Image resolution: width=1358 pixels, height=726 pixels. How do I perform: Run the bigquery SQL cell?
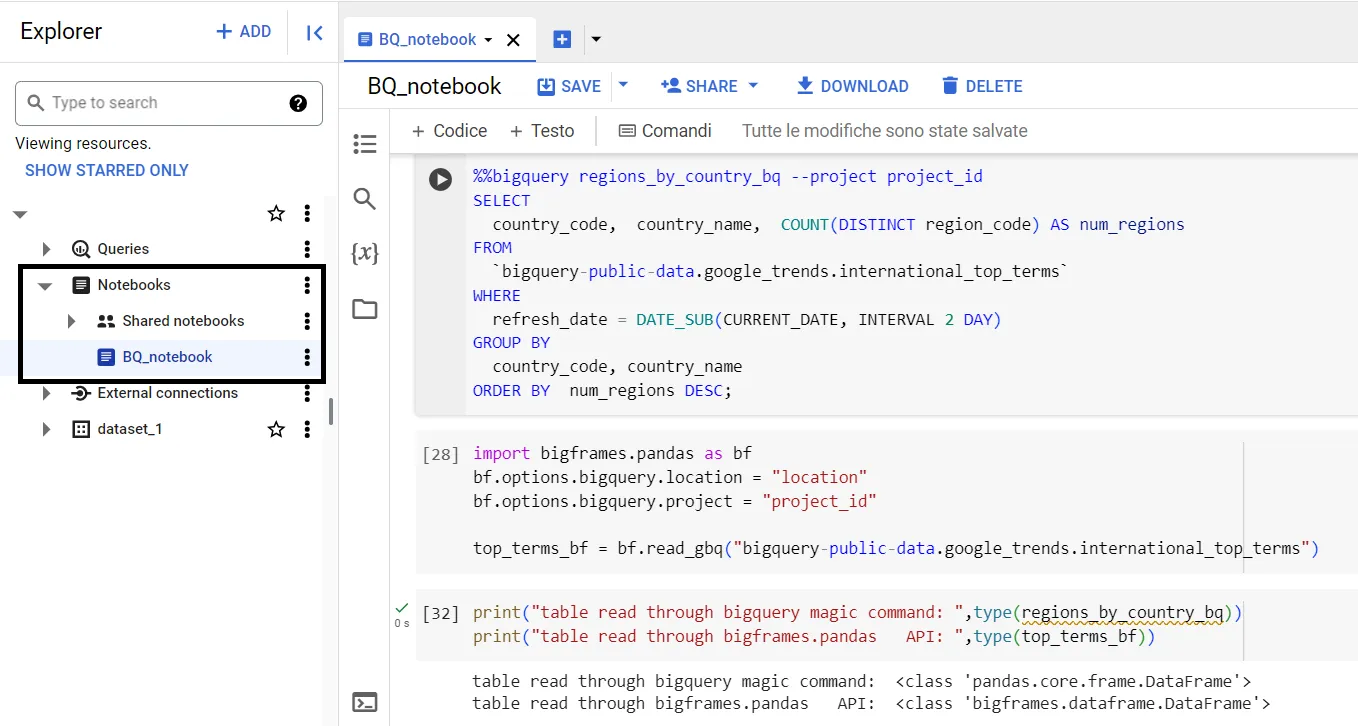[440, 179]
